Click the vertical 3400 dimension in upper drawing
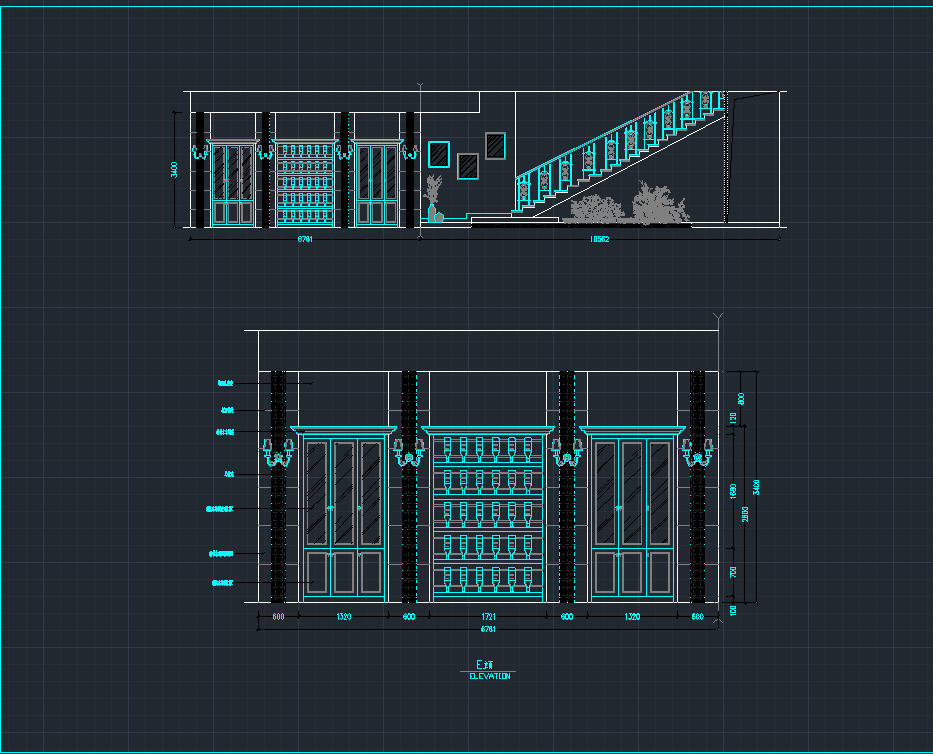Image resolution: width=933 pixels, height=754 pixels. [x=174, y=169]
